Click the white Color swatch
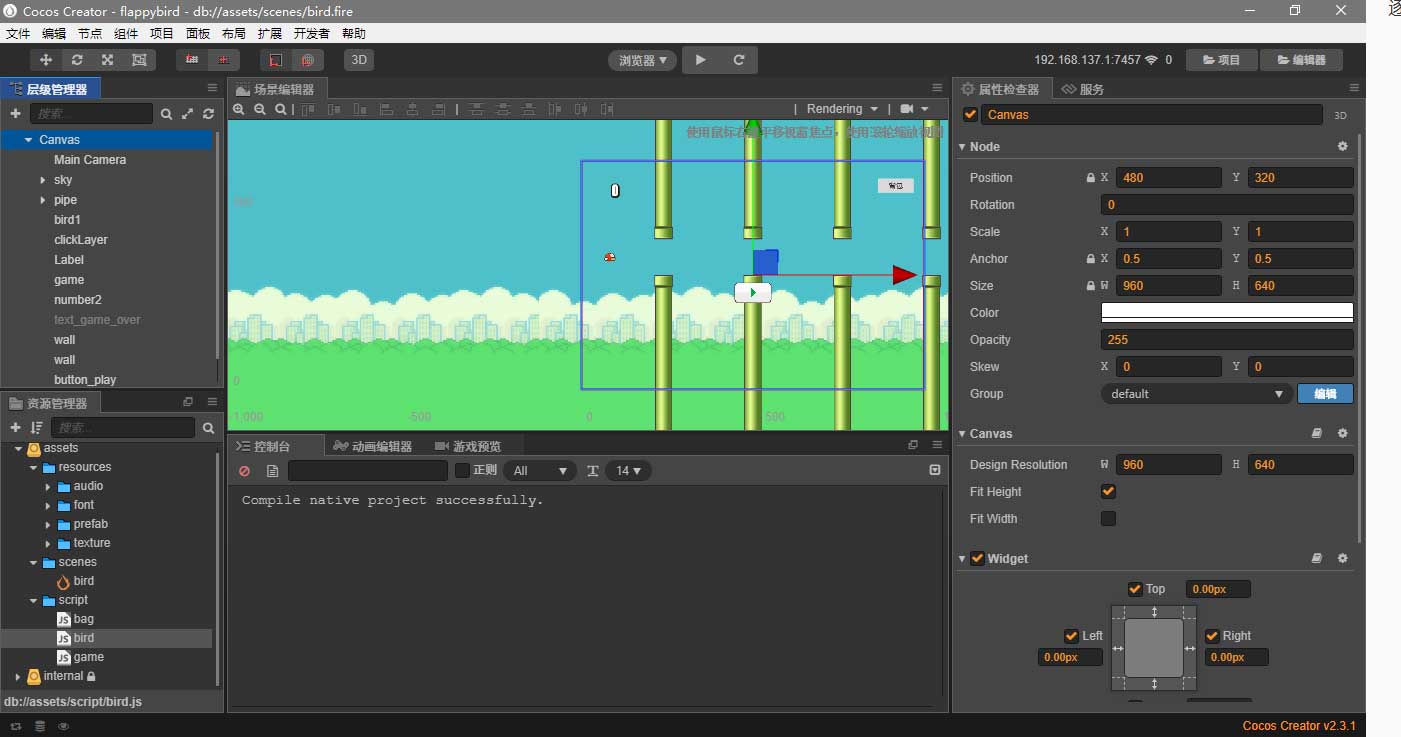Screen dimensions: 1401x737 point(1227,313)
